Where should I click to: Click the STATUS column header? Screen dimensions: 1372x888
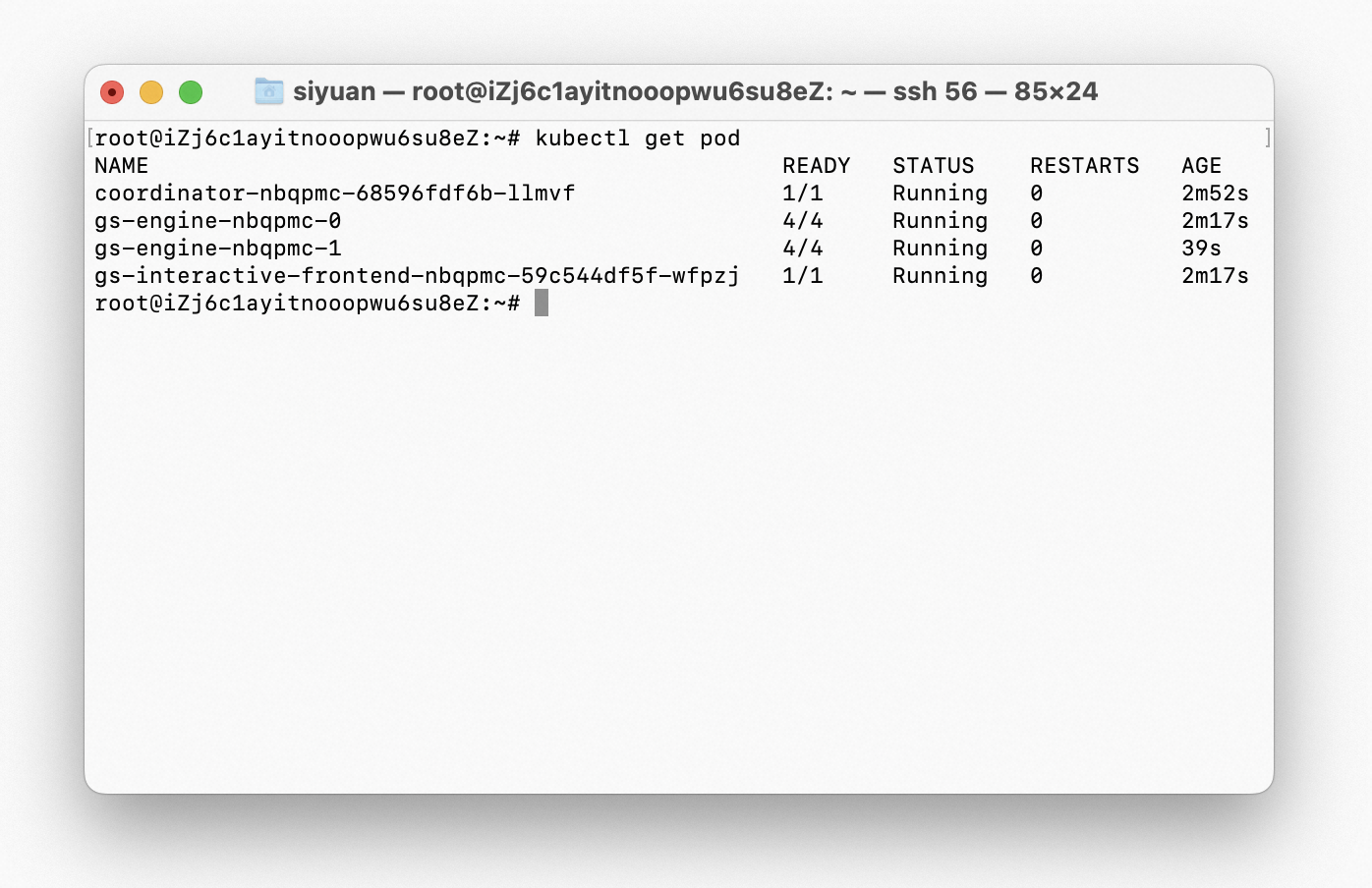tap(934, 166)
